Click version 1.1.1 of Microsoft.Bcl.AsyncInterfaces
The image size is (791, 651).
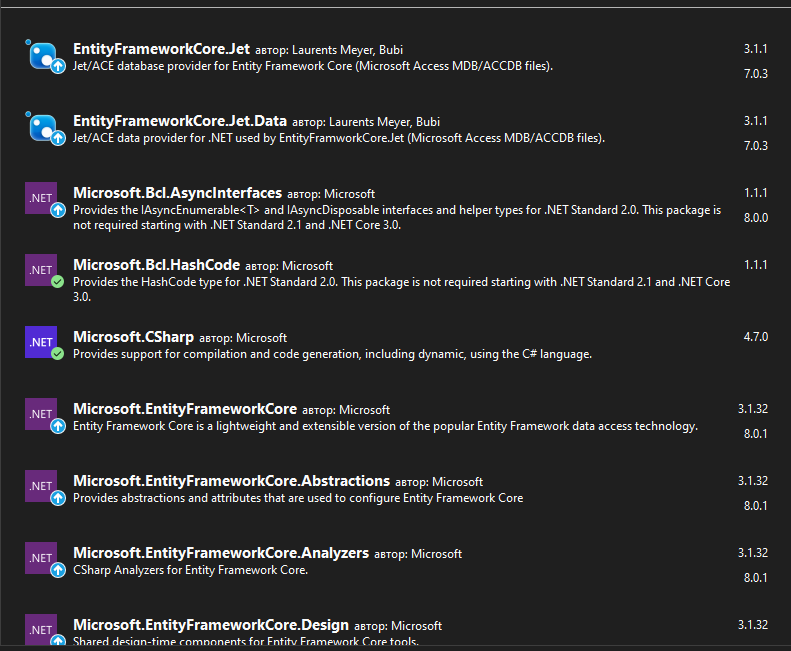coord(756,193)
